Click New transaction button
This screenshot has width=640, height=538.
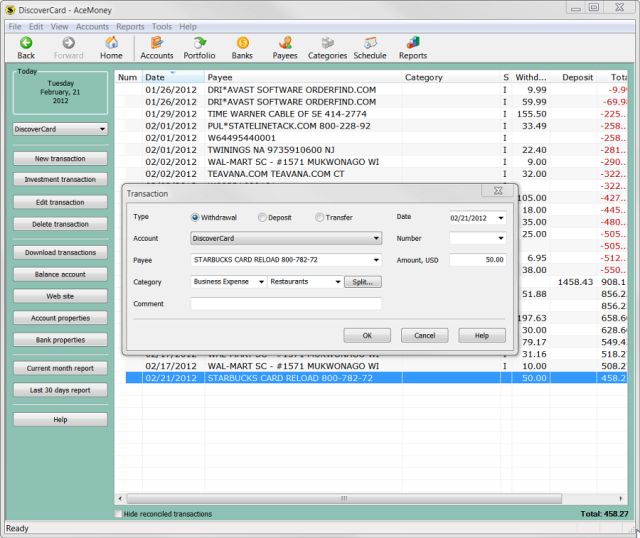tap(60, 158)
